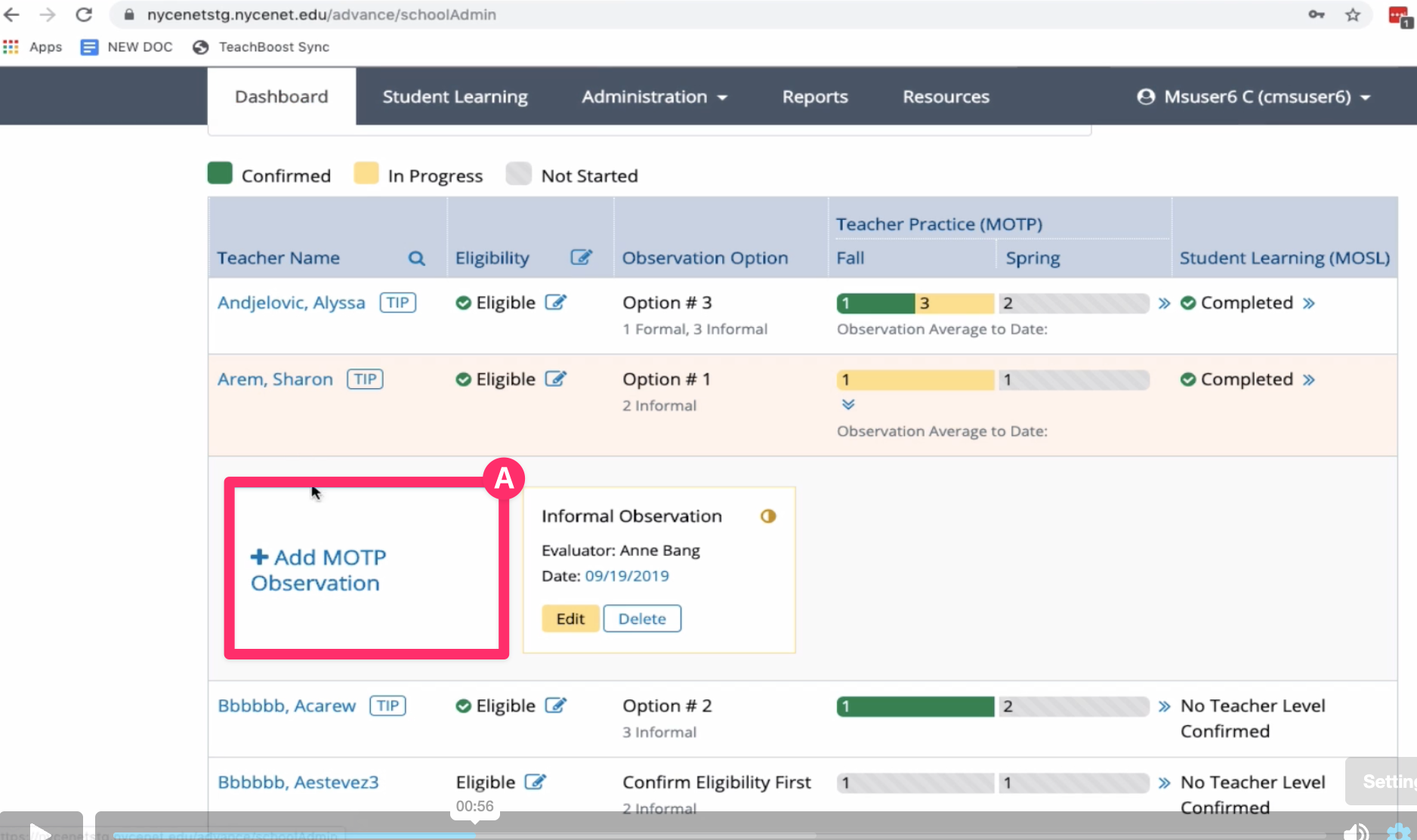Click the TIP badge for Arem, Sharon
Image resolution: width=1417 pixels, height=840 pixels.
tap(365, 379)
